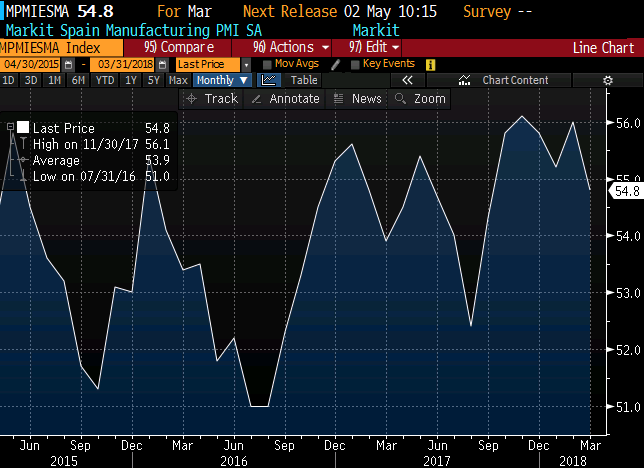Open the Monthly periodicity dropdown
The height and width of the screenshot is (468, 644).
[x=222, y=80]
